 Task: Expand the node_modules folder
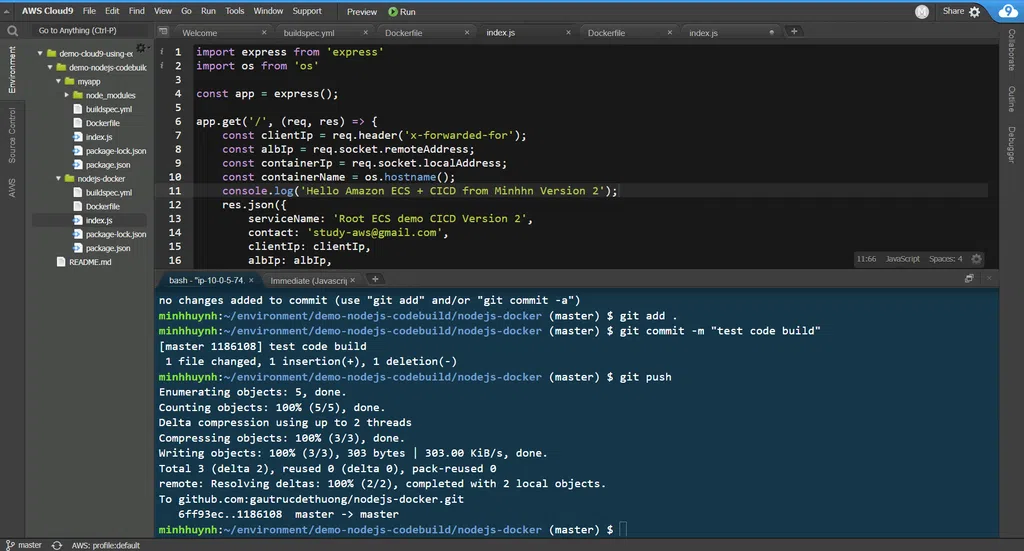click(x=67, y=95)
